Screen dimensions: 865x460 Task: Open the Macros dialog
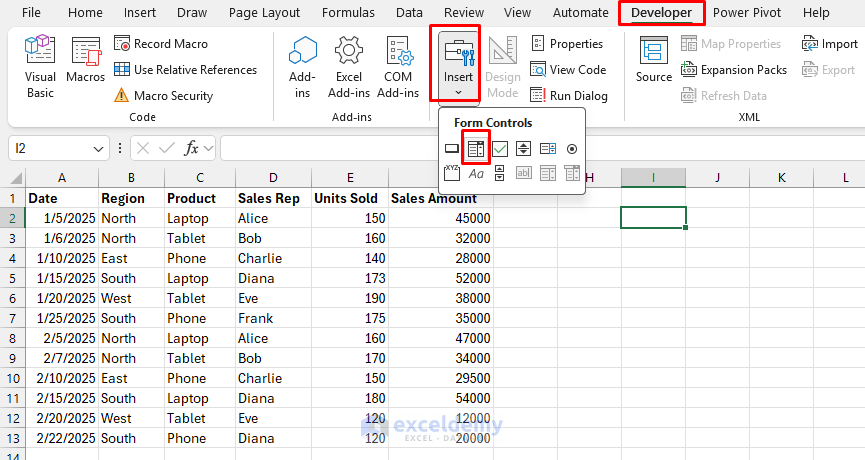pyautogui.click(x=86, y=60)
